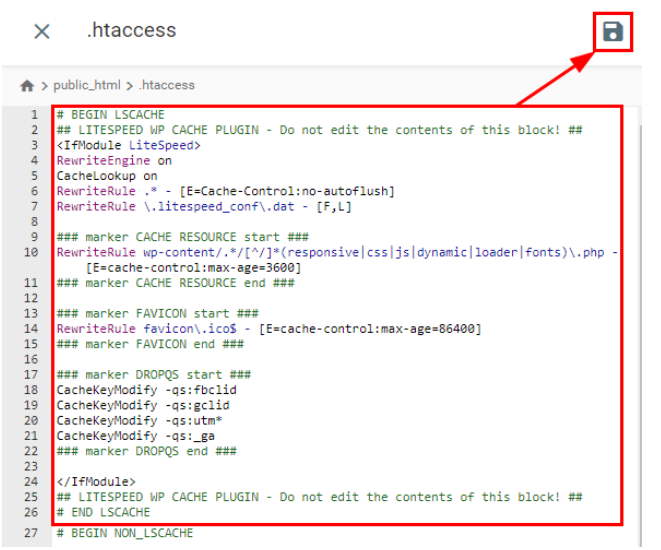This screenshot has height=550, width=661.
Task: Click the wp-content RewriteRule line
Action: (x=337, y=252)
